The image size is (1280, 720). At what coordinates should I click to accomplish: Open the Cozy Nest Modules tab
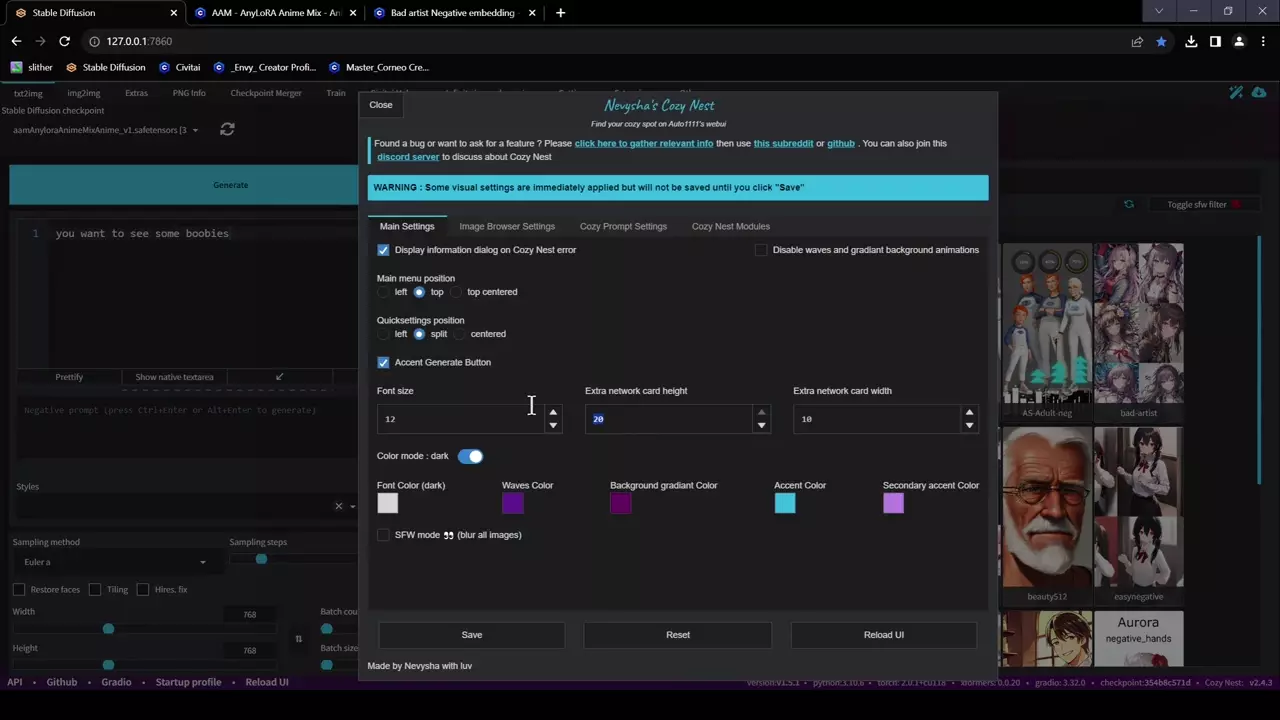(730, 226)
